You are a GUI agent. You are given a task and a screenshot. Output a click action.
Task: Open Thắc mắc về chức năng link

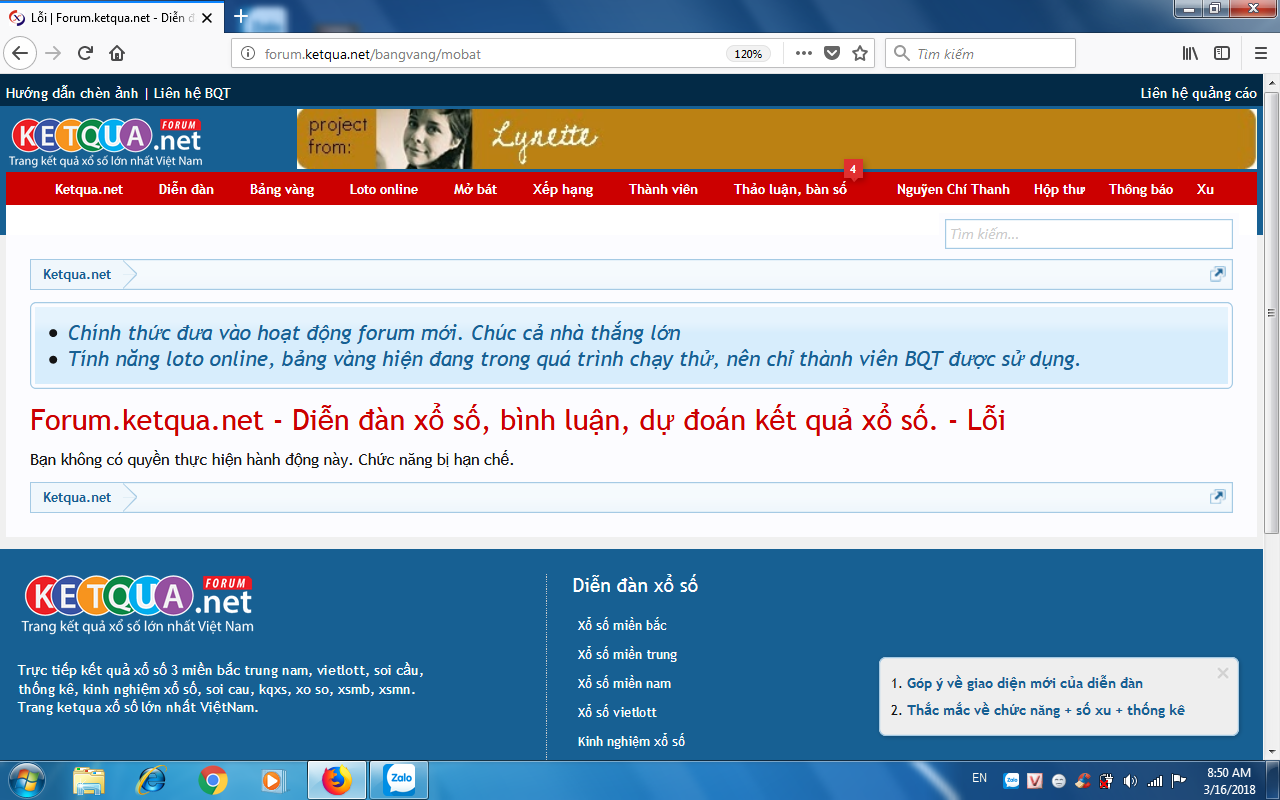(x=1046, y=710)
